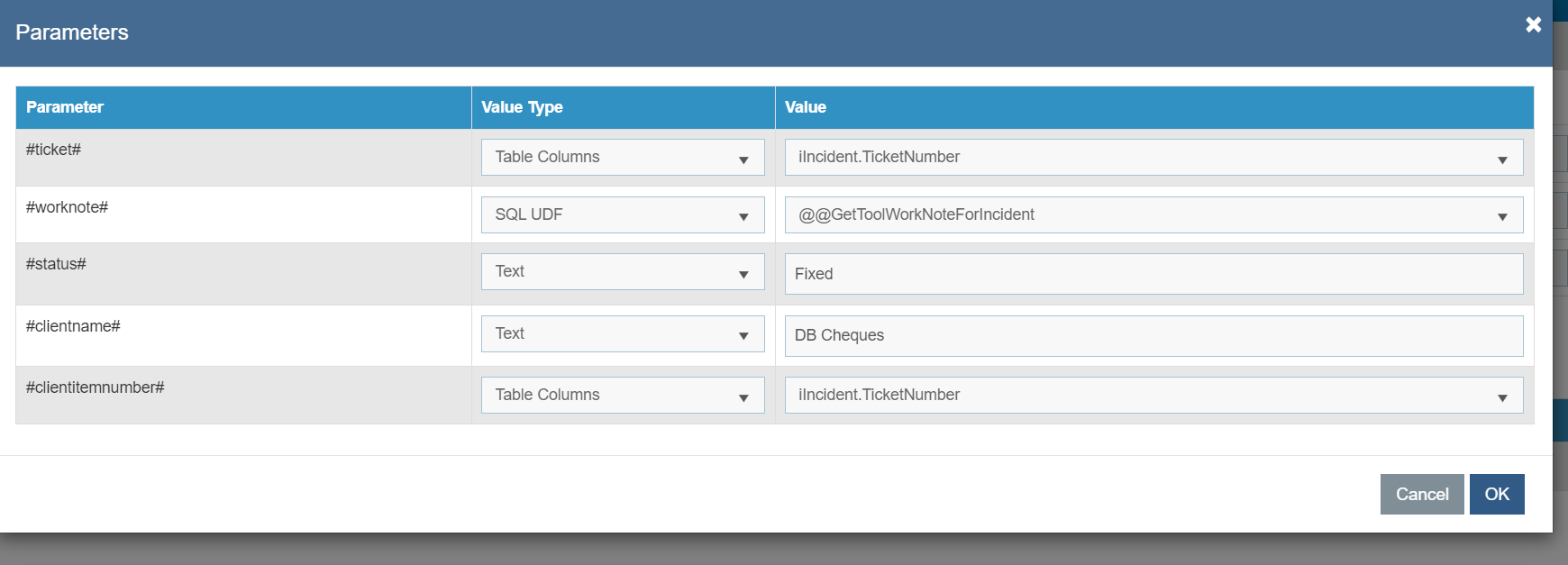Confirm parameters with the OK button
Viewport: 1568px width, 565px height.
tap(1496, 494)
